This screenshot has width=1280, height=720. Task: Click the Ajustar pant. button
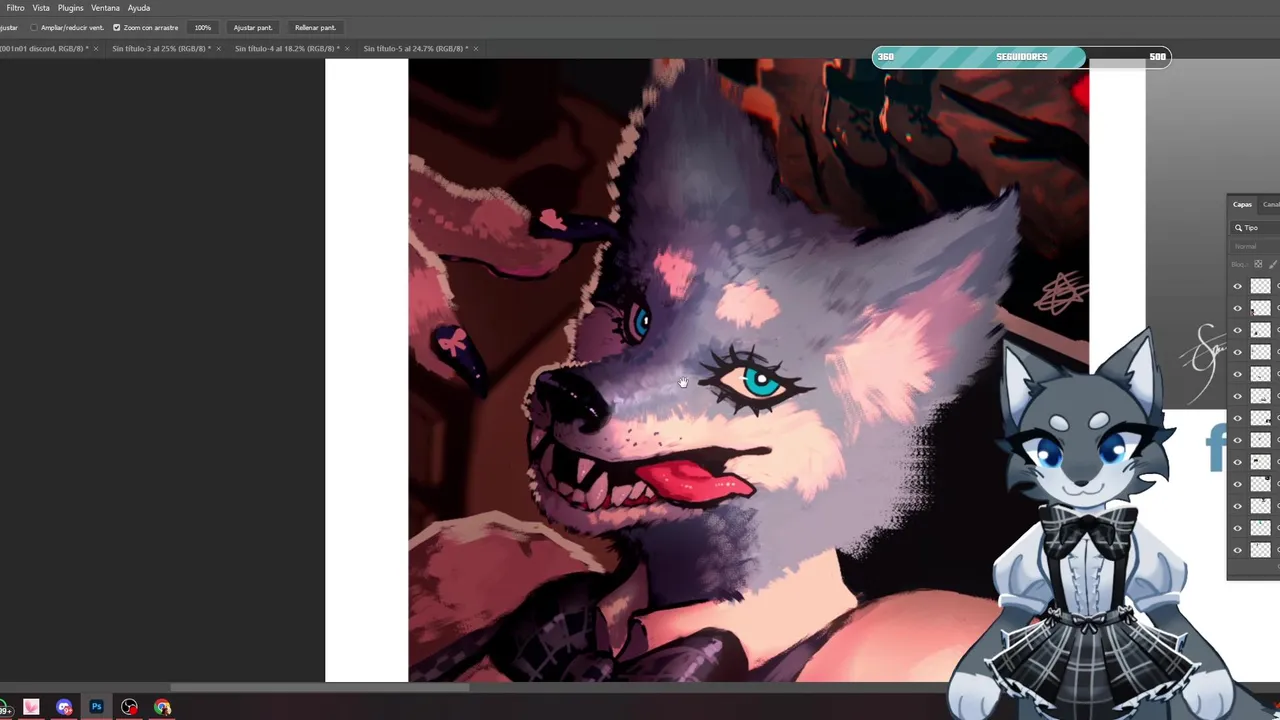(x=253, y=28)
